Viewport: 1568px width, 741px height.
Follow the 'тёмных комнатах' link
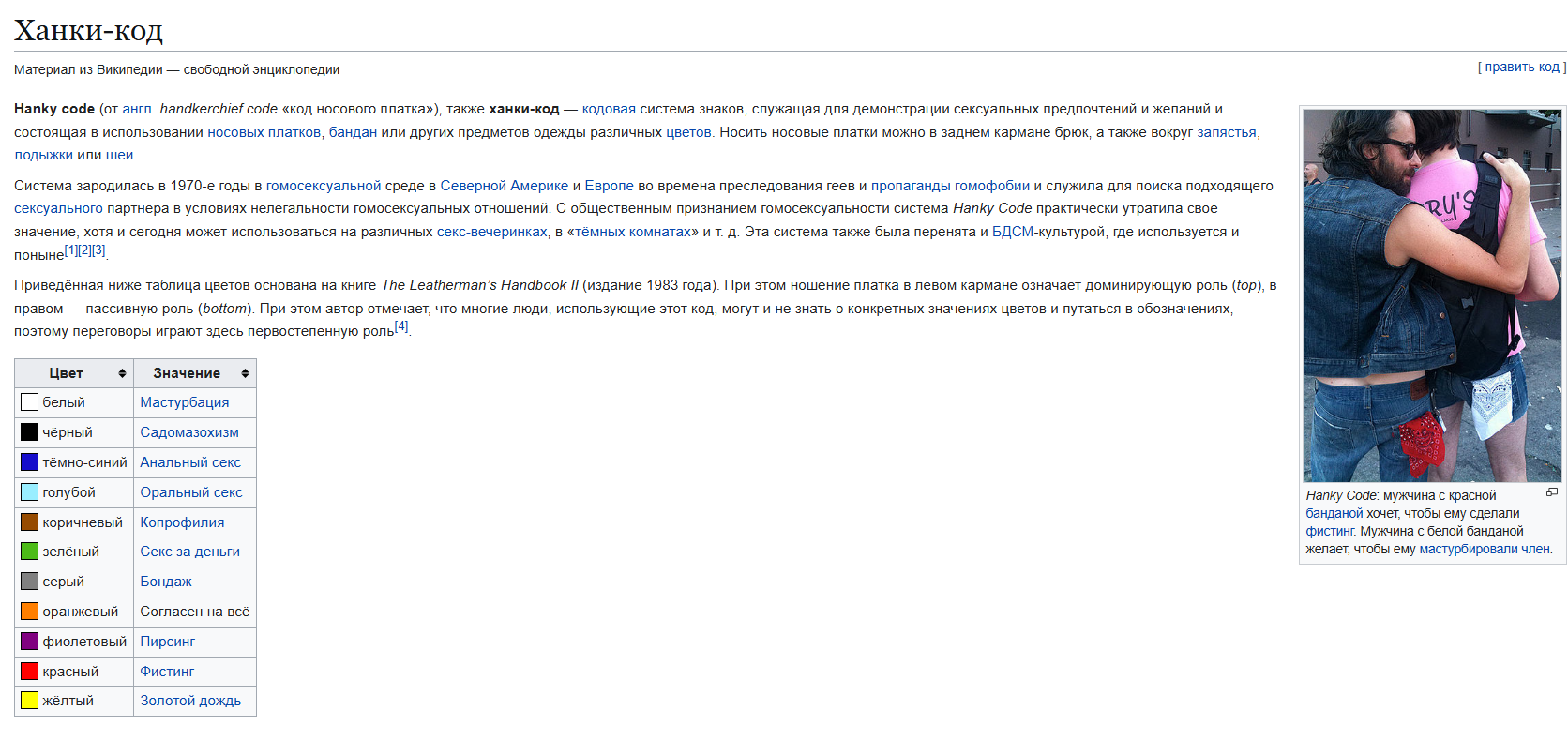tap(633, 232)
